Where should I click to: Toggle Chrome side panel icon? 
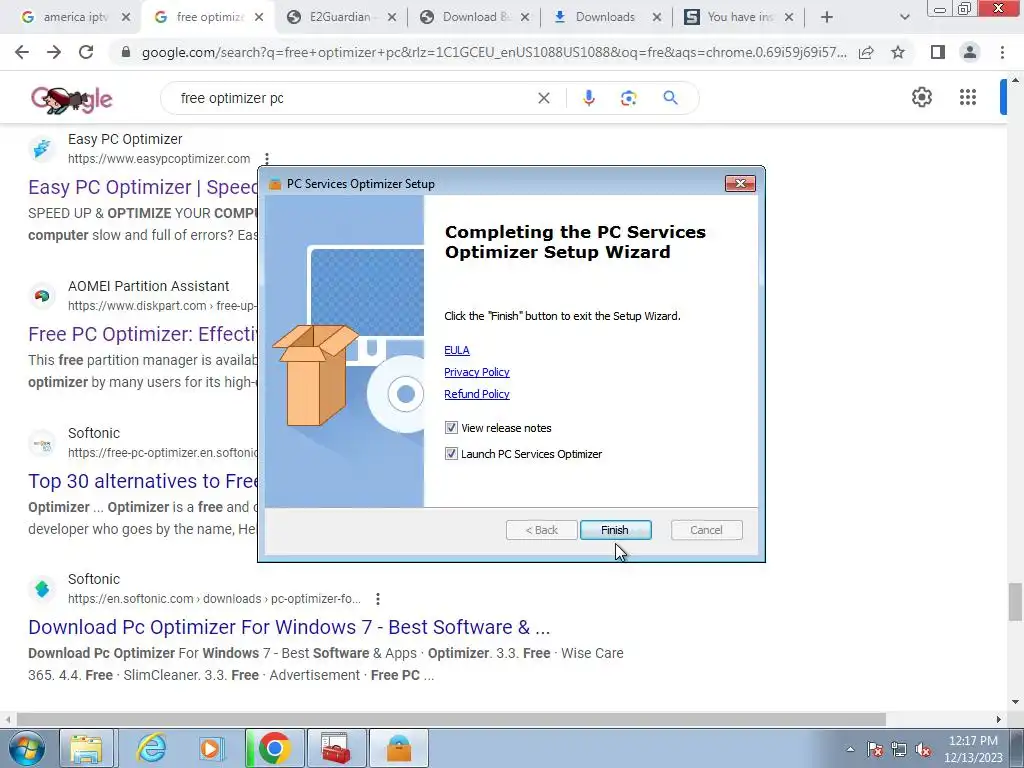938,52
